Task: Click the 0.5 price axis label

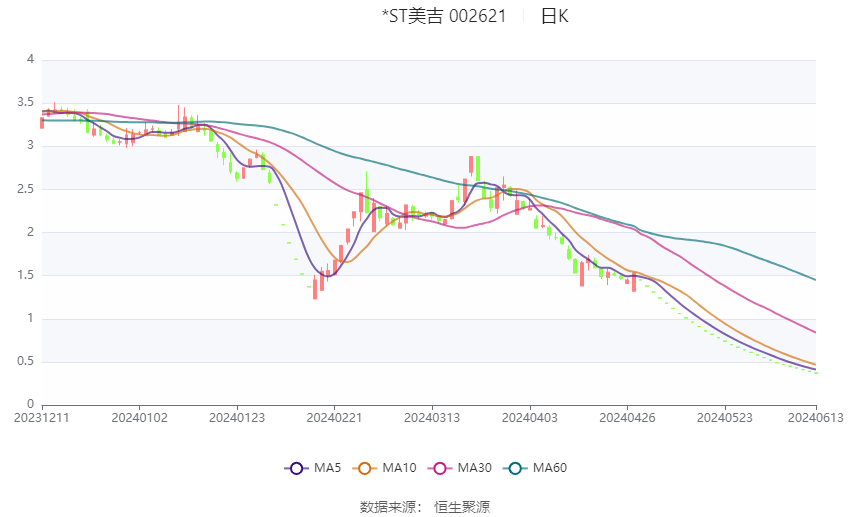Action: (25, 361)
